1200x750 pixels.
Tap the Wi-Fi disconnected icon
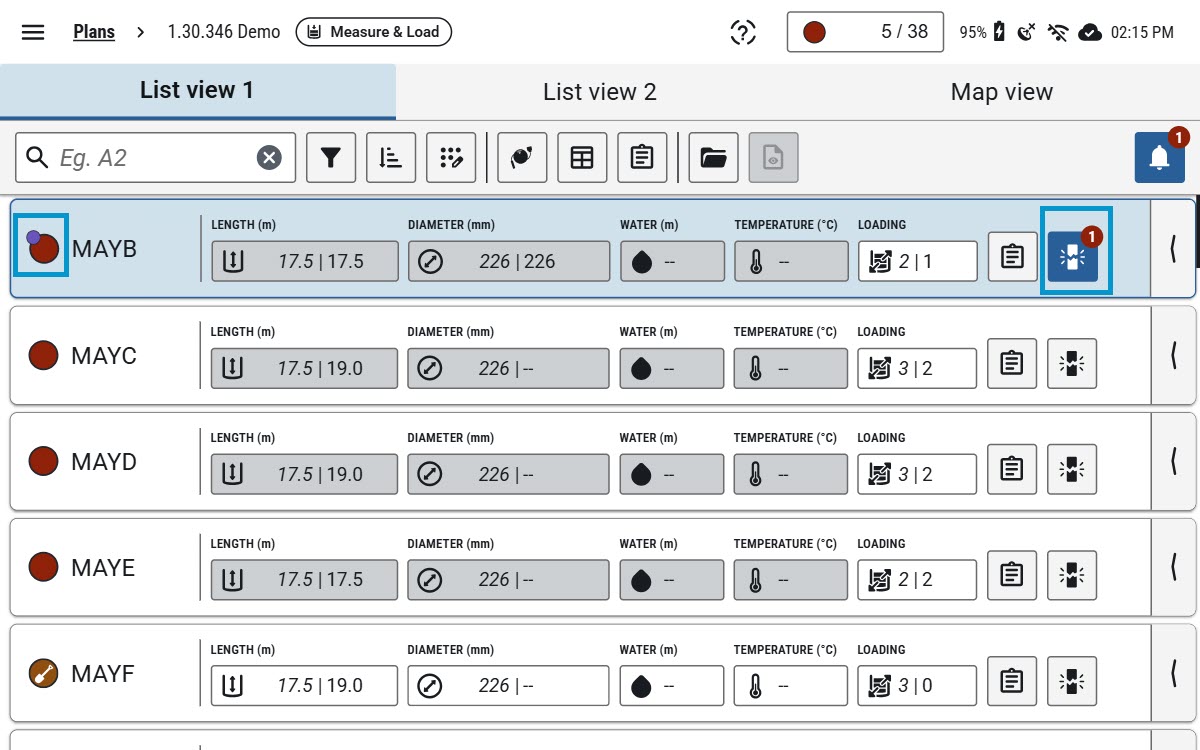[1058, 32]
